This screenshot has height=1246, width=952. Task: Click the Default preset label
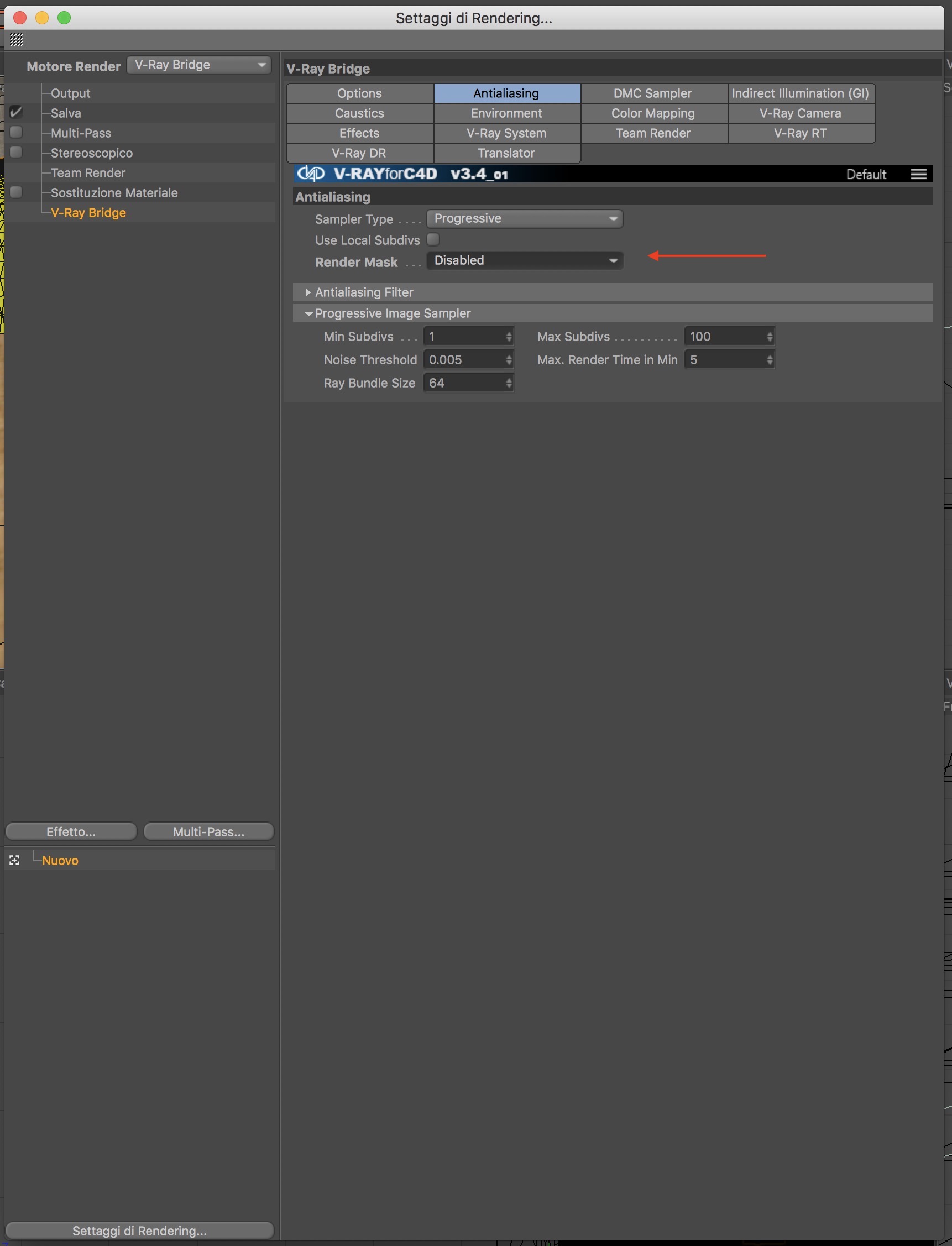pos(866,174)
